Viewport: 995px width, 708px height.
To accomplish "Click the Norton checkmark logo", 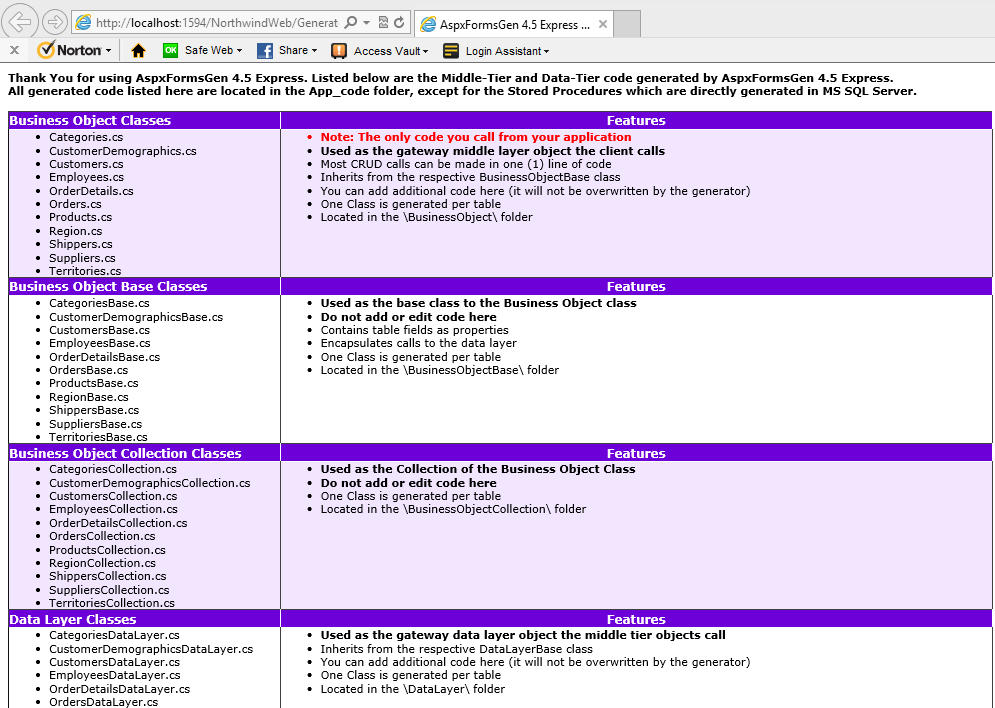I will pos(46,50).
